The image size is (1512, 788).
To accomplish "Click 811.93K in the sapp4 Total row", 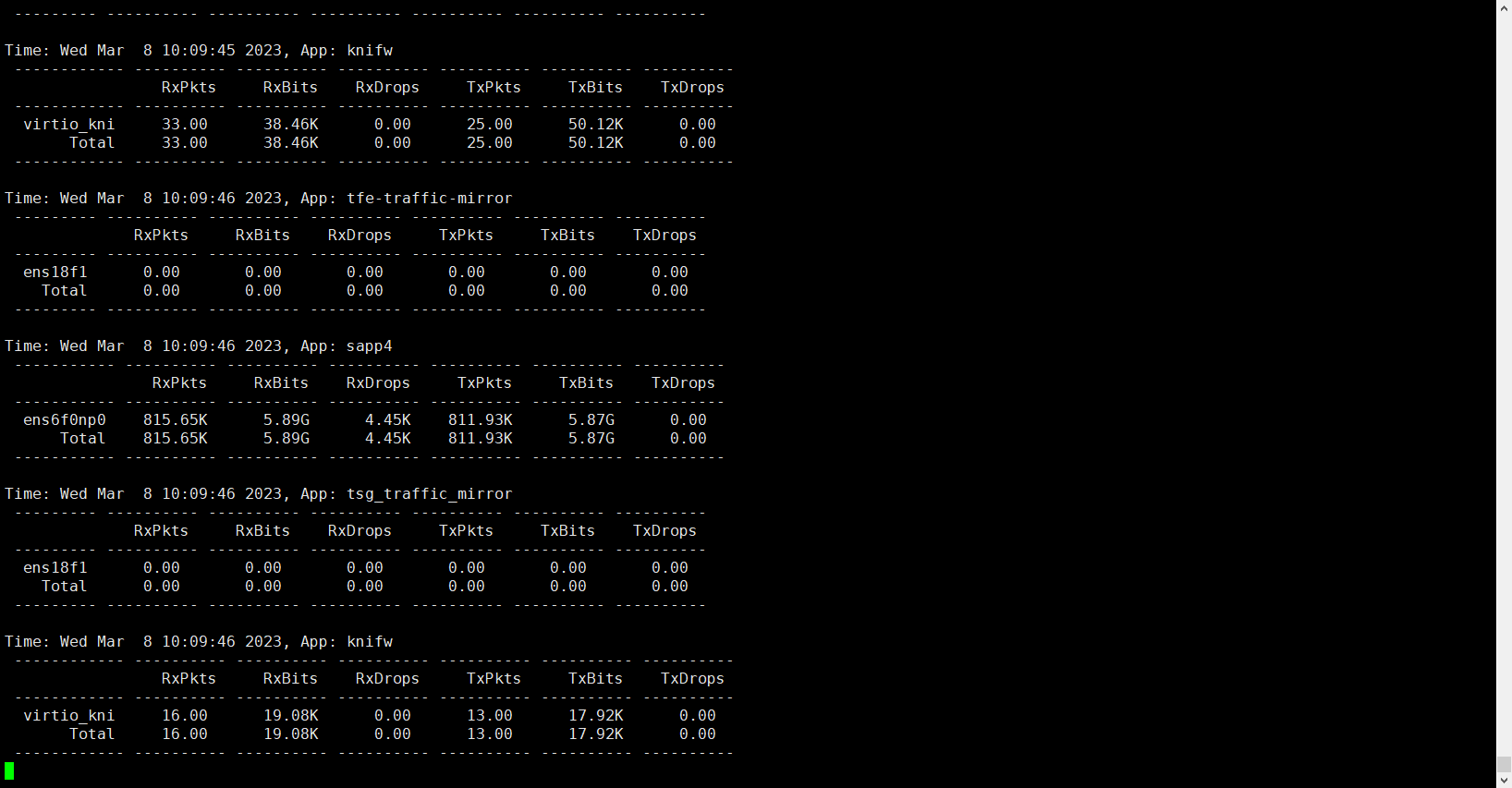I will [x=481, y=439].
